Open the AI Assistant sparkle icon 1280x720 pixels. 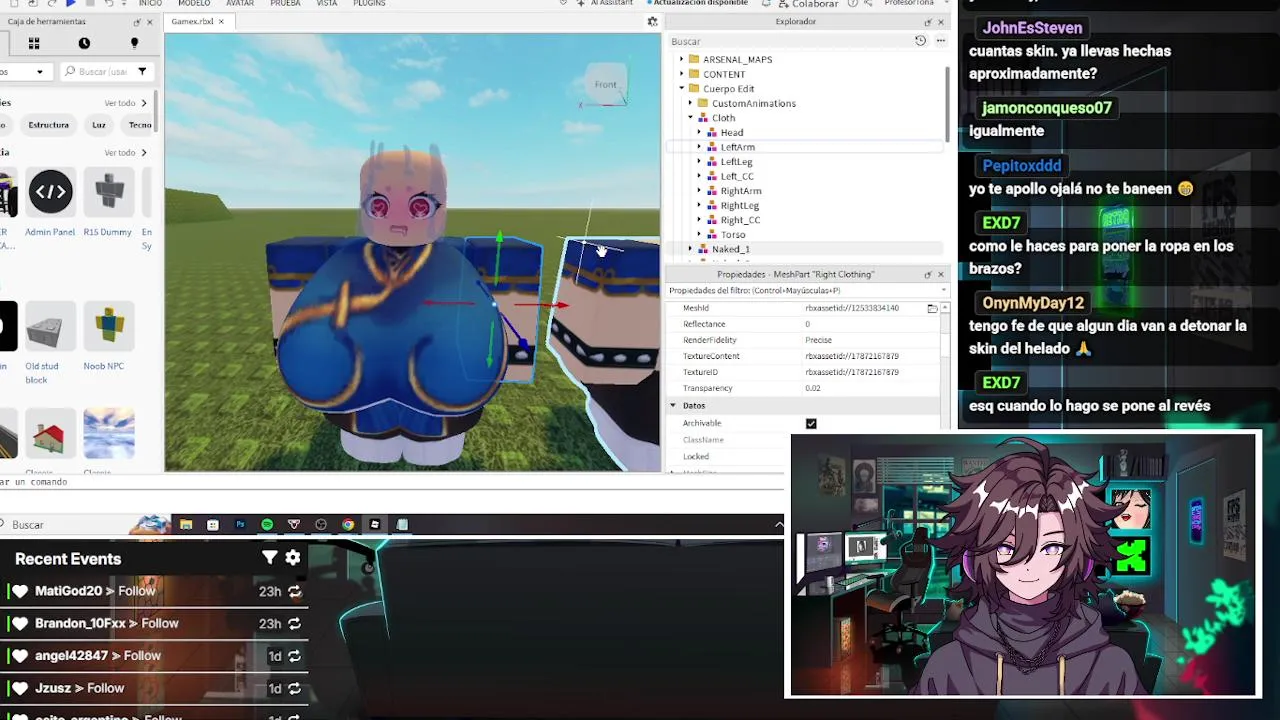[x=580, y=3]
